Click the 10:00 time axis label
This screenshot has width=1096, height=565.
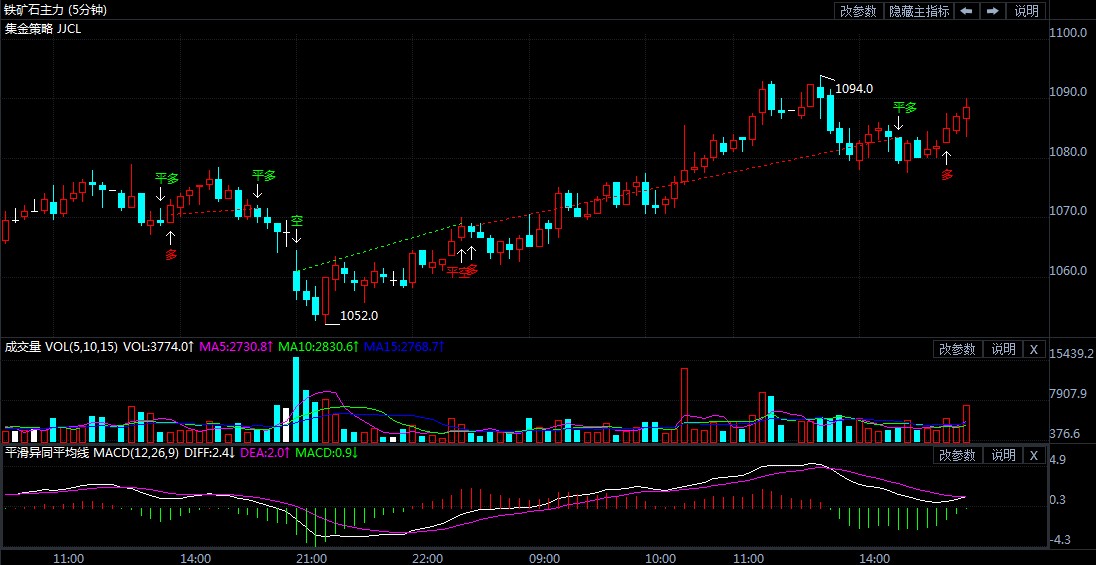[x=661, y=558]
